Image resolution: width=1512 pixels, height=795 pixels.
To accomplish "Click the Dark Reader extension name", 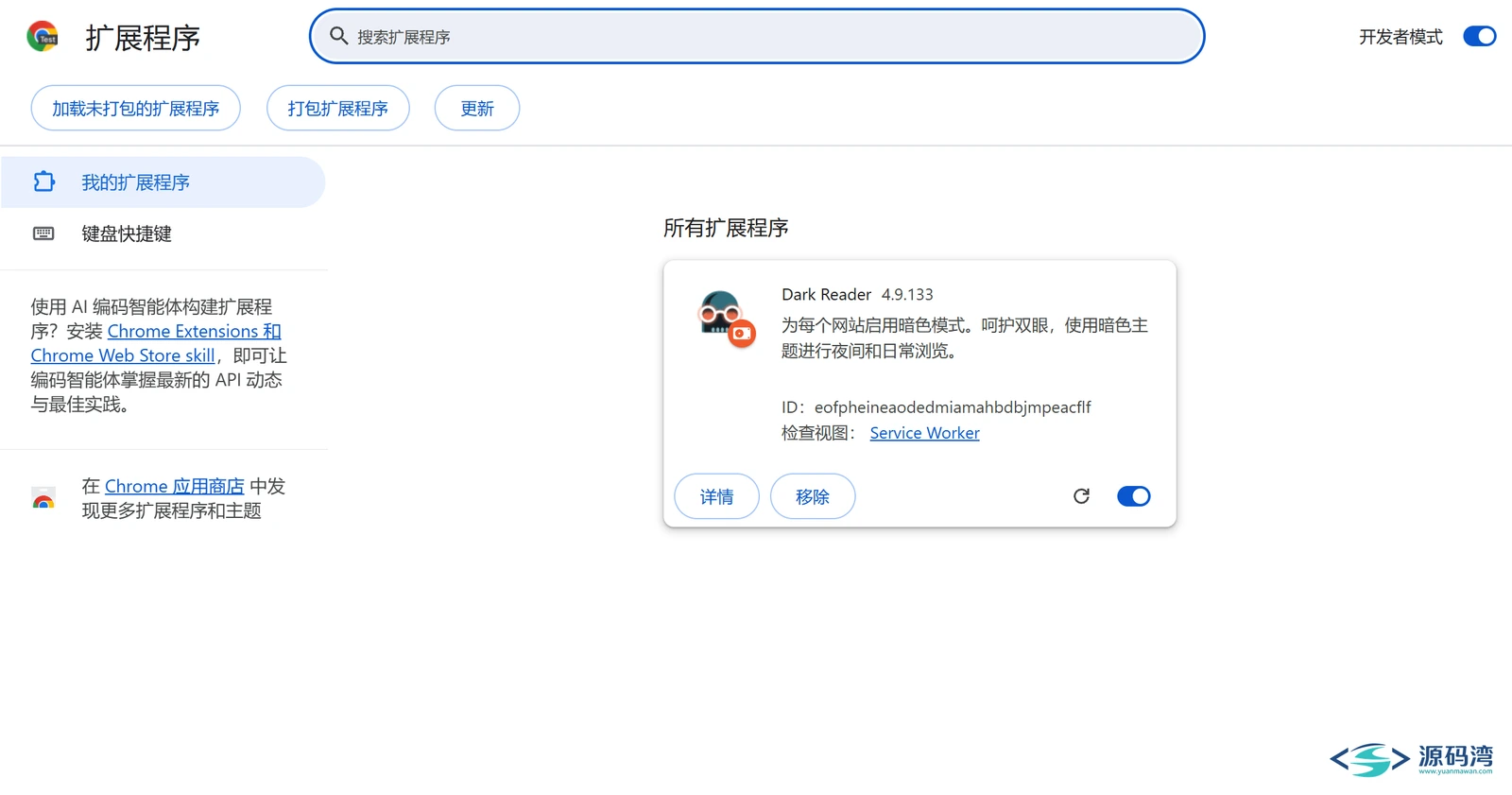I will (826, 295).
